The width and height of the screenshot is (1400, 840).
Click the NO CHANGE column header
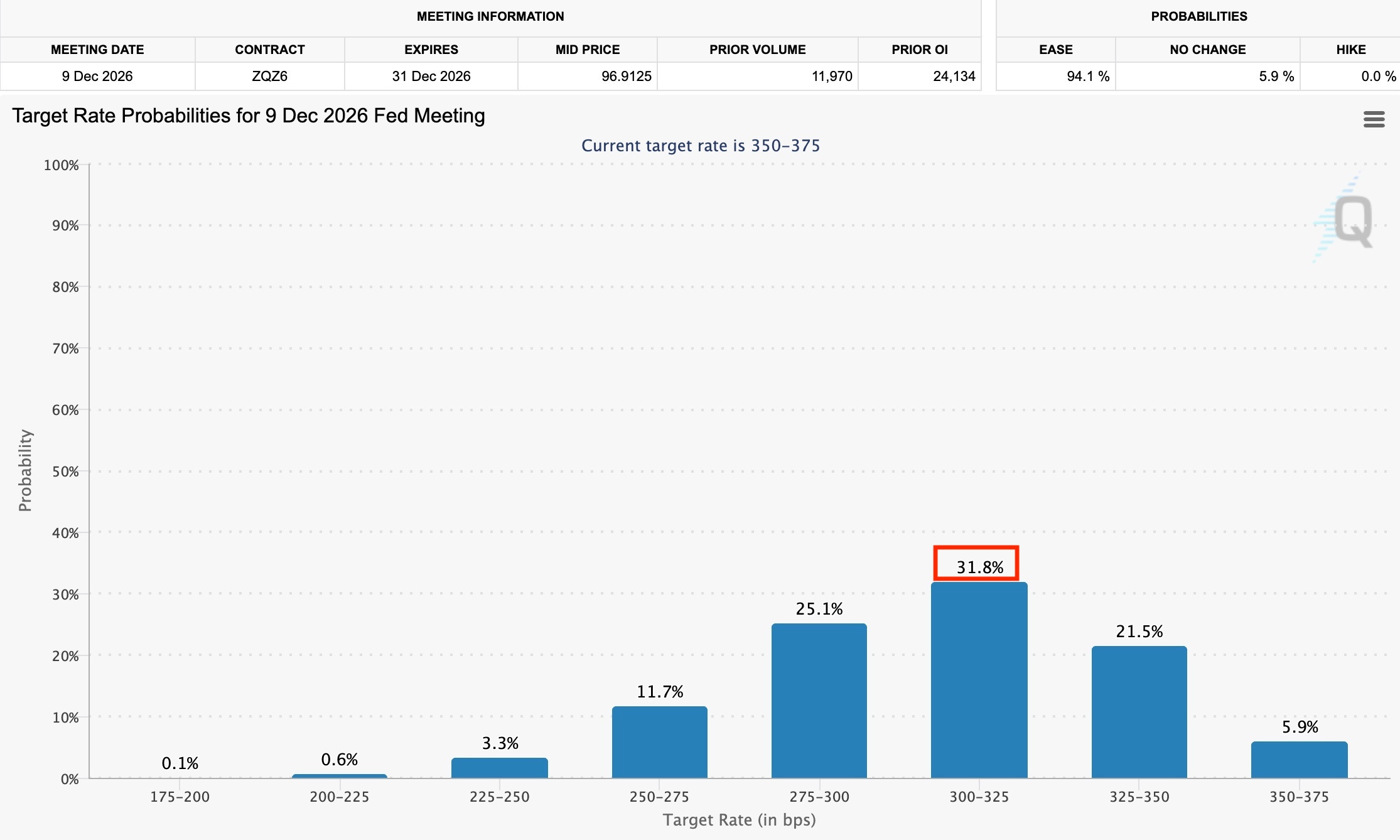1207,50
